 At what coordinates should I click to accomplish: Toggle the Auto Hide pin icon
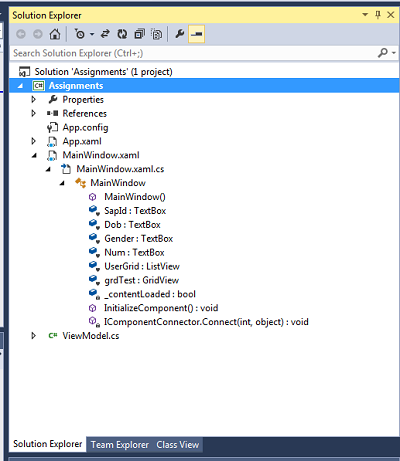tap(378, 15)
